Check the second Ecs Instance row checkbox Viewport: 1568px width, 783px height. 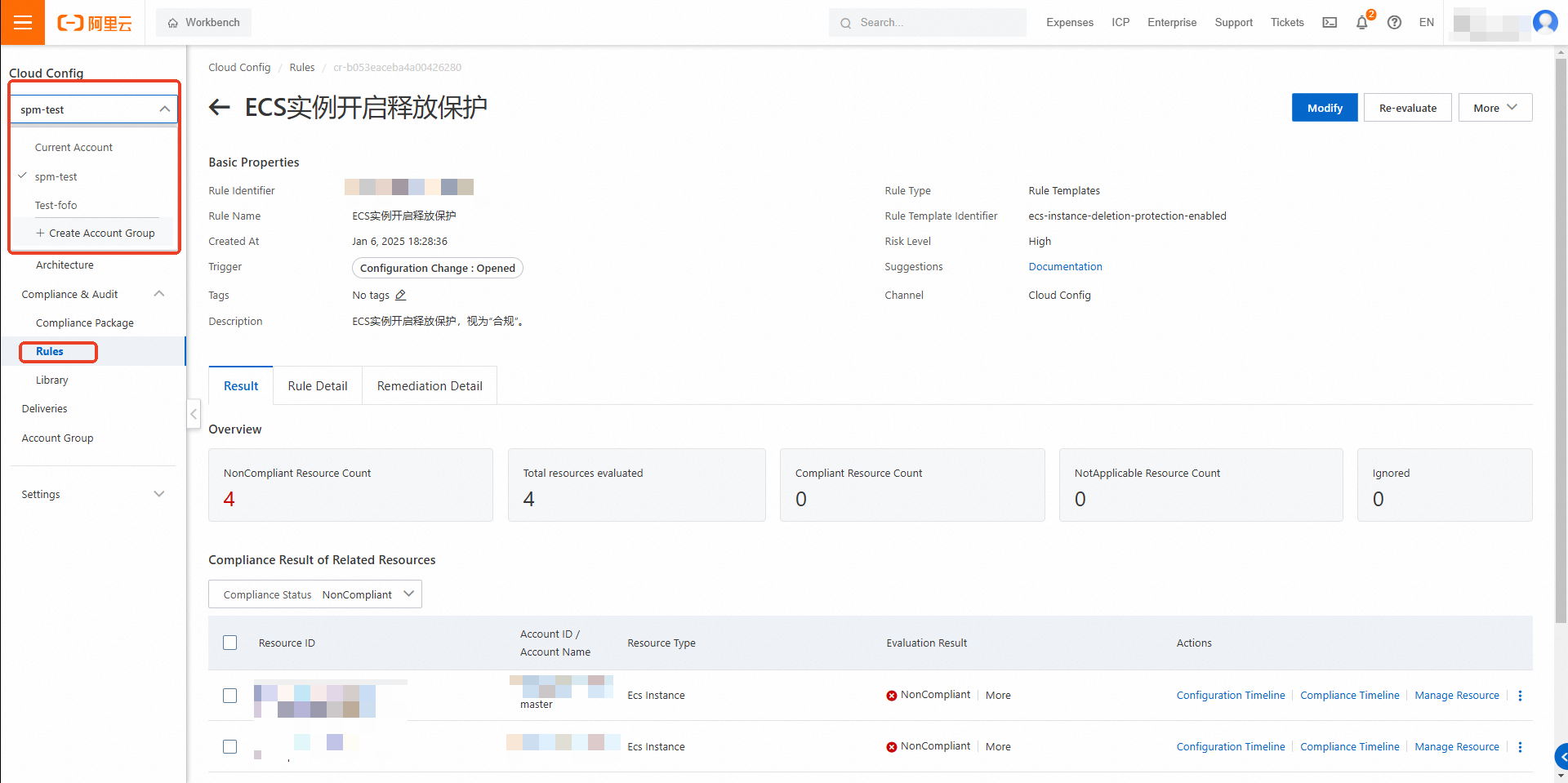(x=230, y=747)
